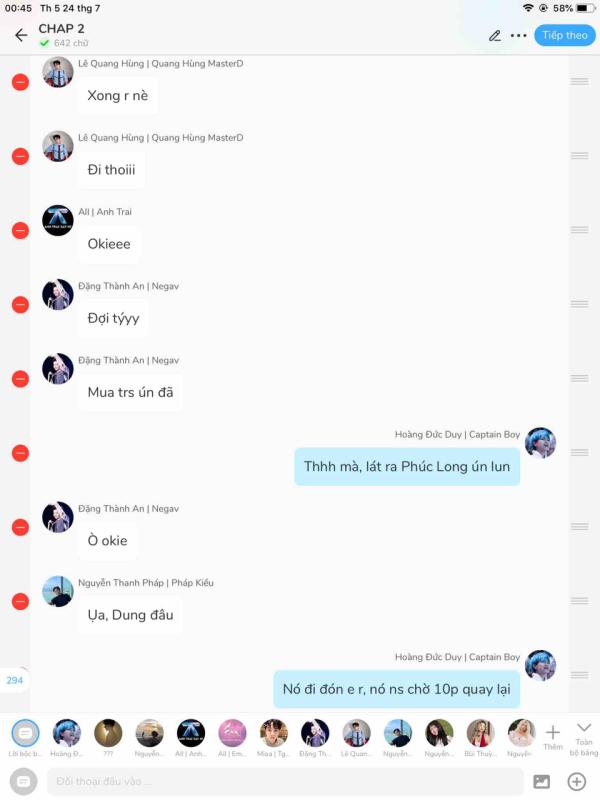600x800 pixels.
Task: Remove the "Okieee" message with red minus
Action: pos(20,231)
